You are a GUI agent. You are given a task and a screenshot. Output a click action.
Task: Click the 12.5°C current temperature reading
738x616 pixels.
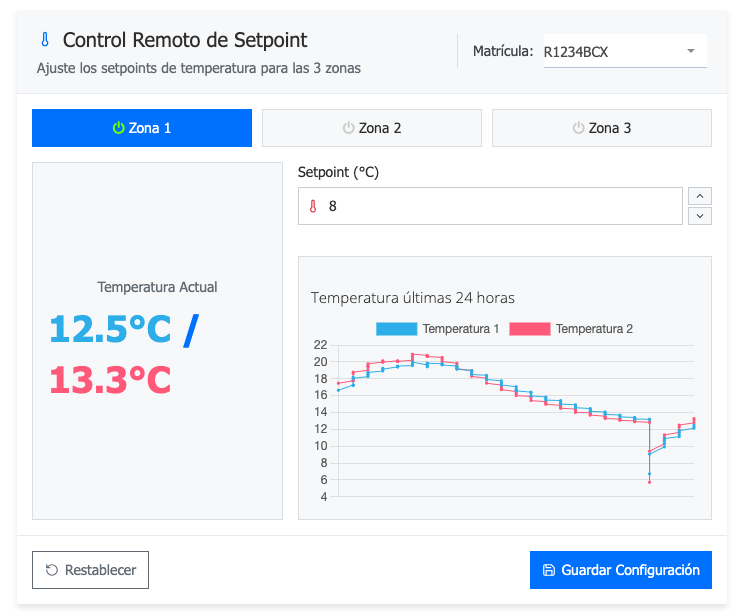(x=110, y=329)
